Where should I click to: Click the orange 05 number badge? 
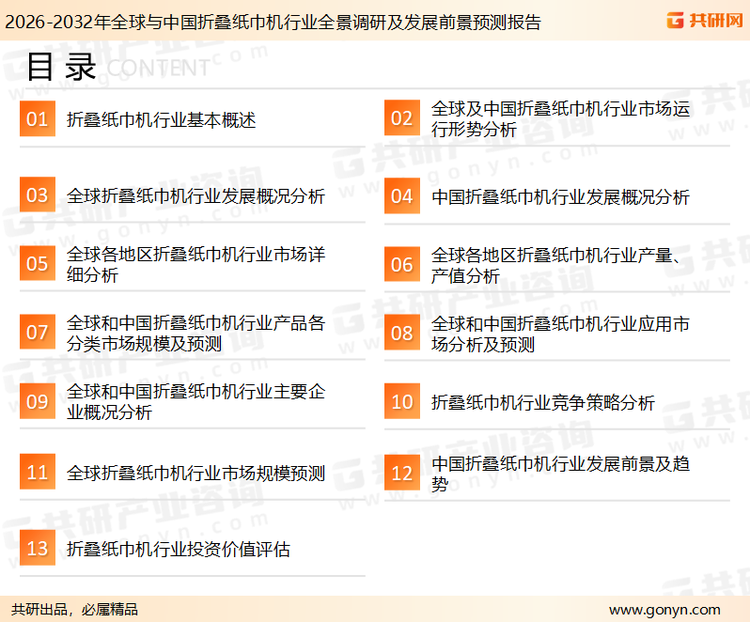tap(37, 263)
